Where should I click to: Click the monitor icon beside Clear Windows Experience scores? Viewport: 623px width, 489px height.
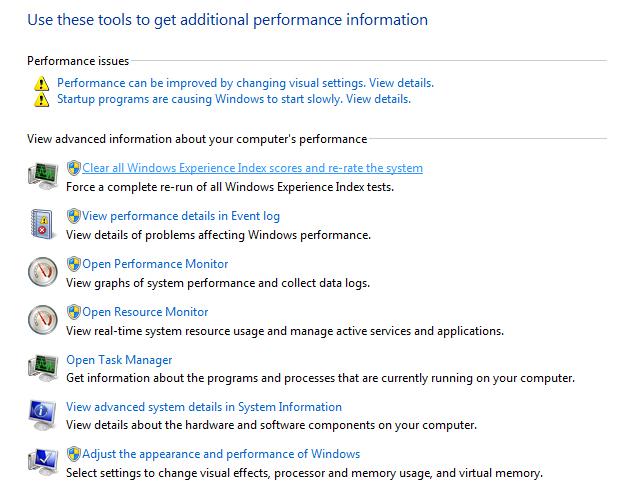click(43, 176)
